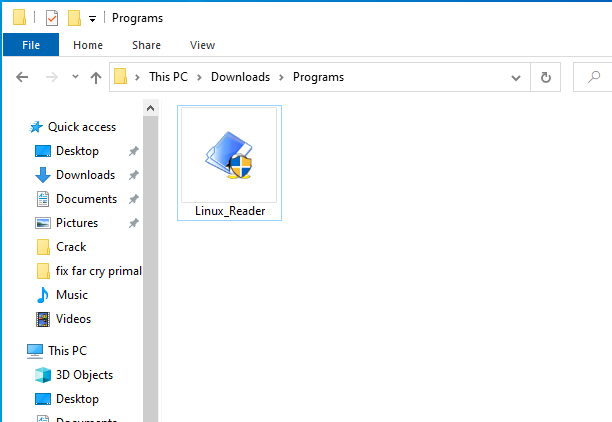Open pinned Desktop under Quick access

(77, 151)
